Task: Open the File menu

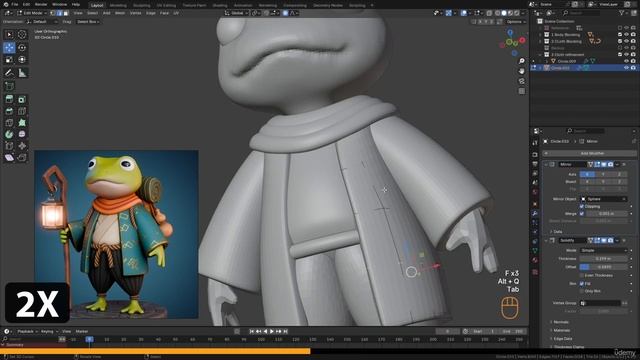Action: [15, 4]
